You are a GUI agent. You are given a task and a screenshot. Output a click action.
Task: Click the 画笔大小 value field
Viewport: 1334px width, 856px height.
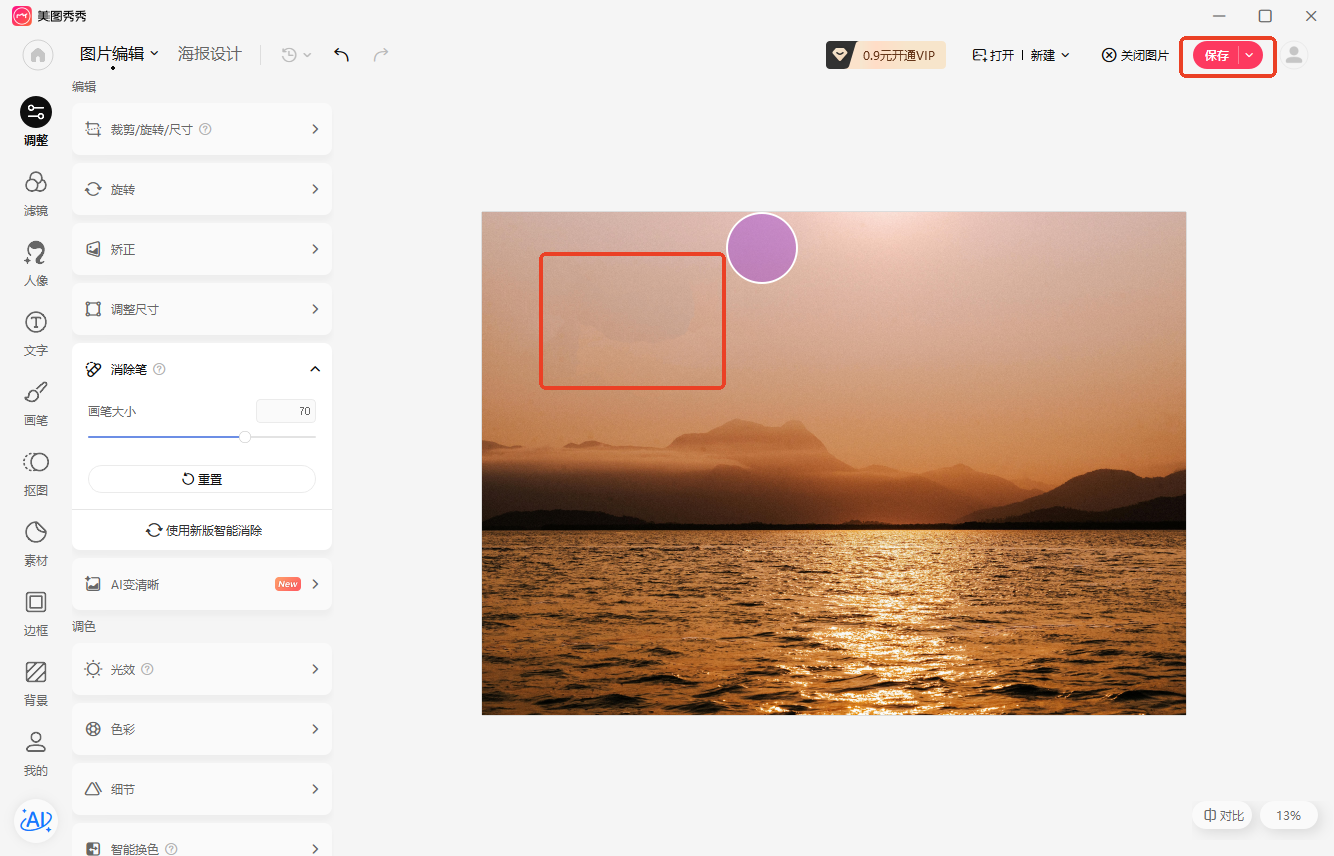tap(286, 411)
